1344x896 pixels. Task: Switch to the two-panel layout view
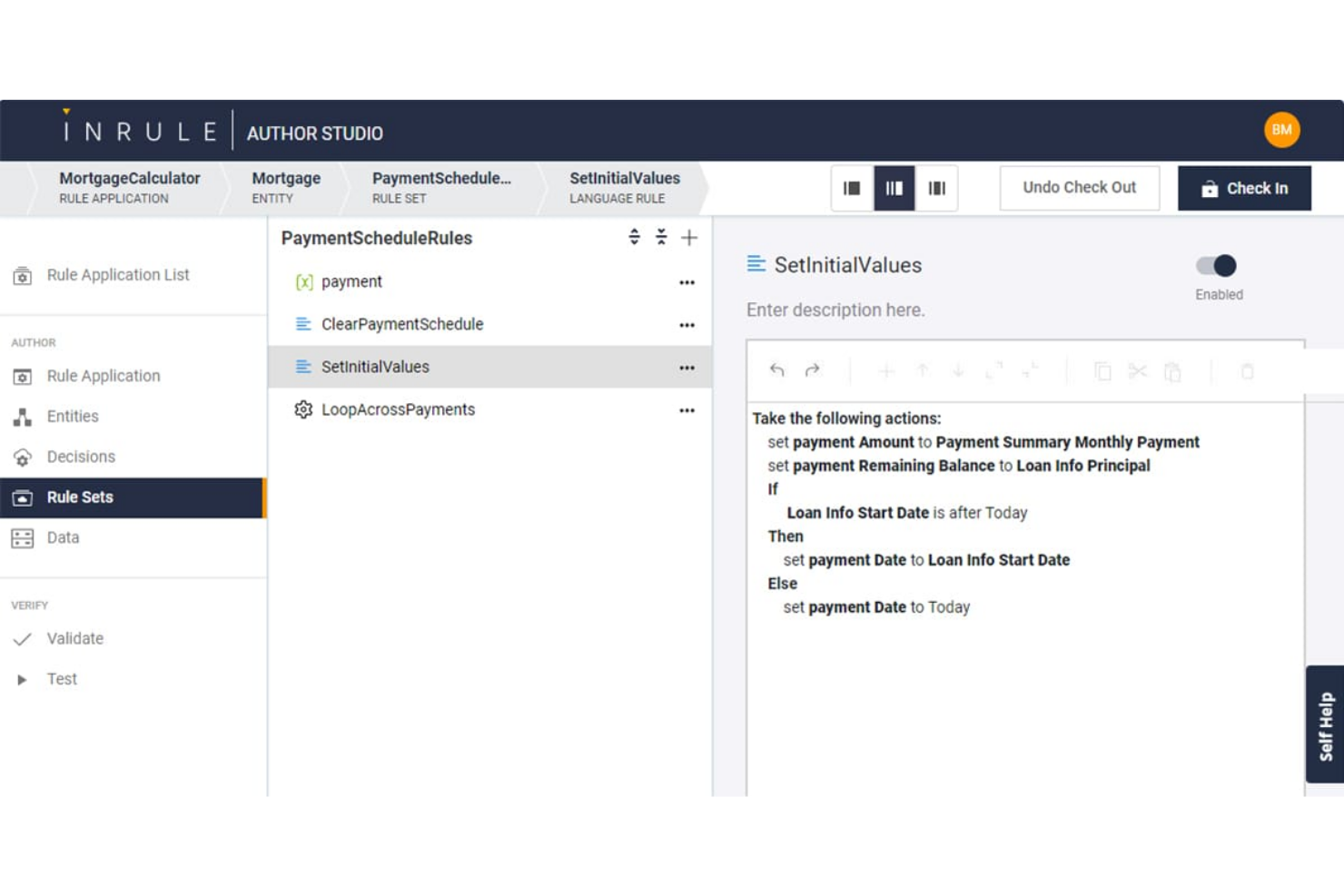[852, 188]
